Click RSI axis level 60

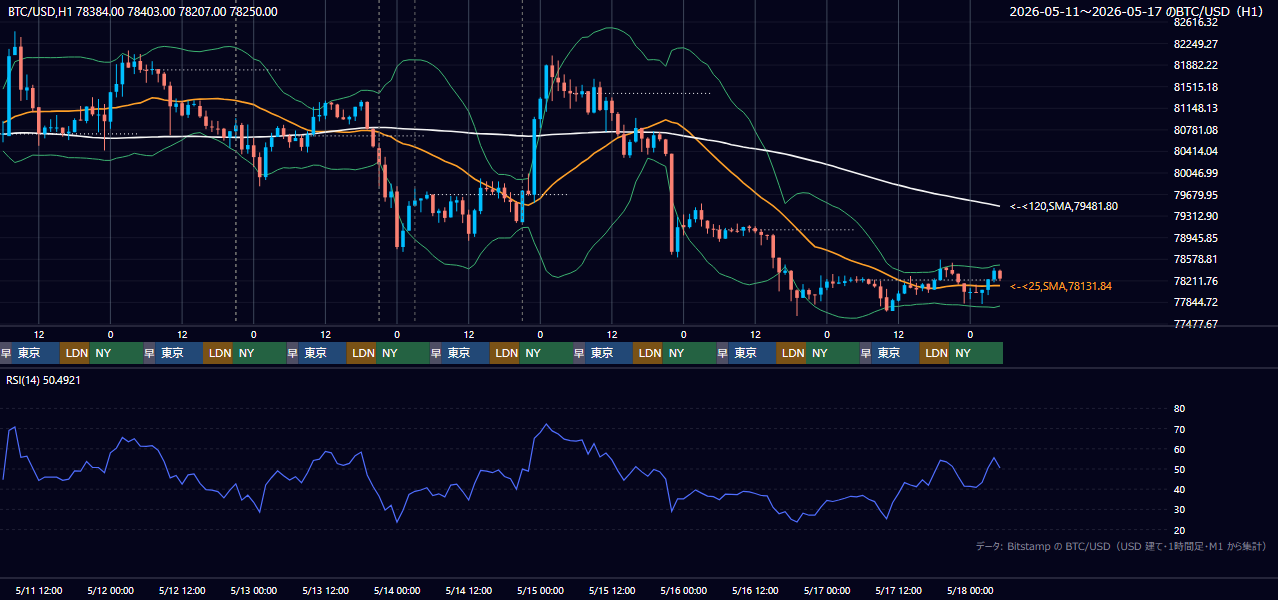pos(1179,449)
